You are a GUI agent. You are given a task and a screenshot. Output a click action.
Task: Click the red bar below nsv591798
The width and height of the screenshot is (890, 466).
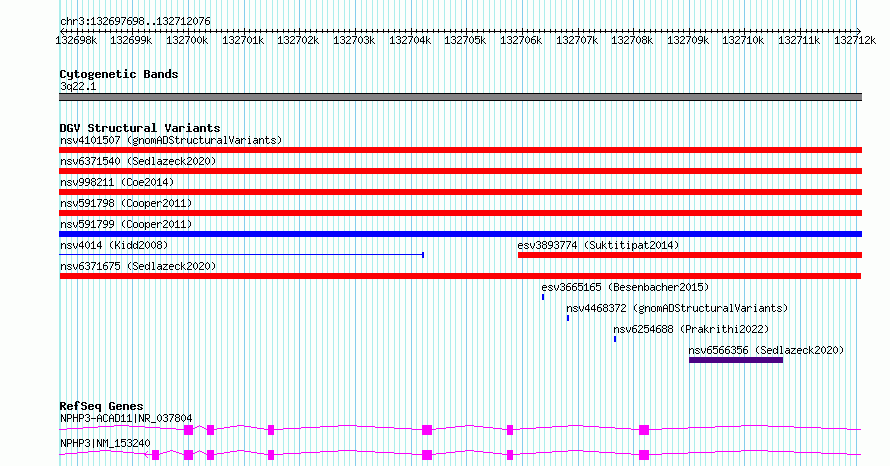[460, 213]
